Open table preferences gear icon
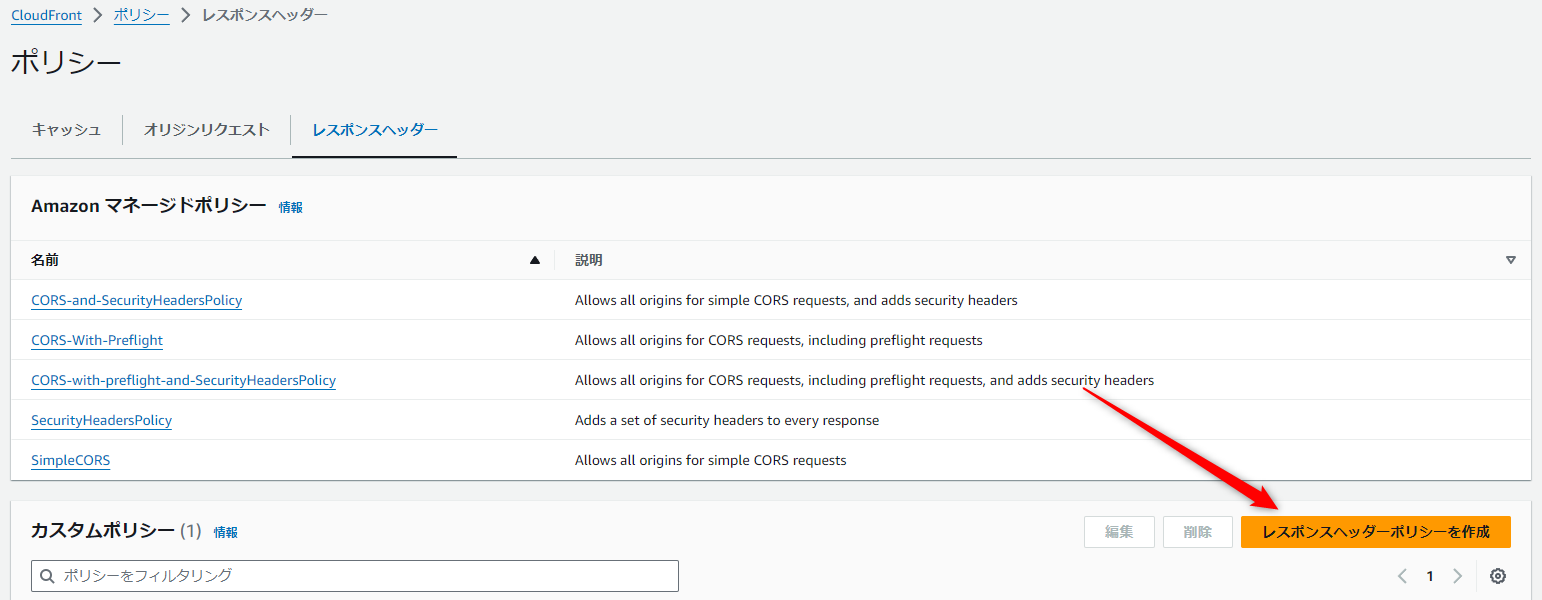This screenshot has height=600, width=1542. (1497, 576)
